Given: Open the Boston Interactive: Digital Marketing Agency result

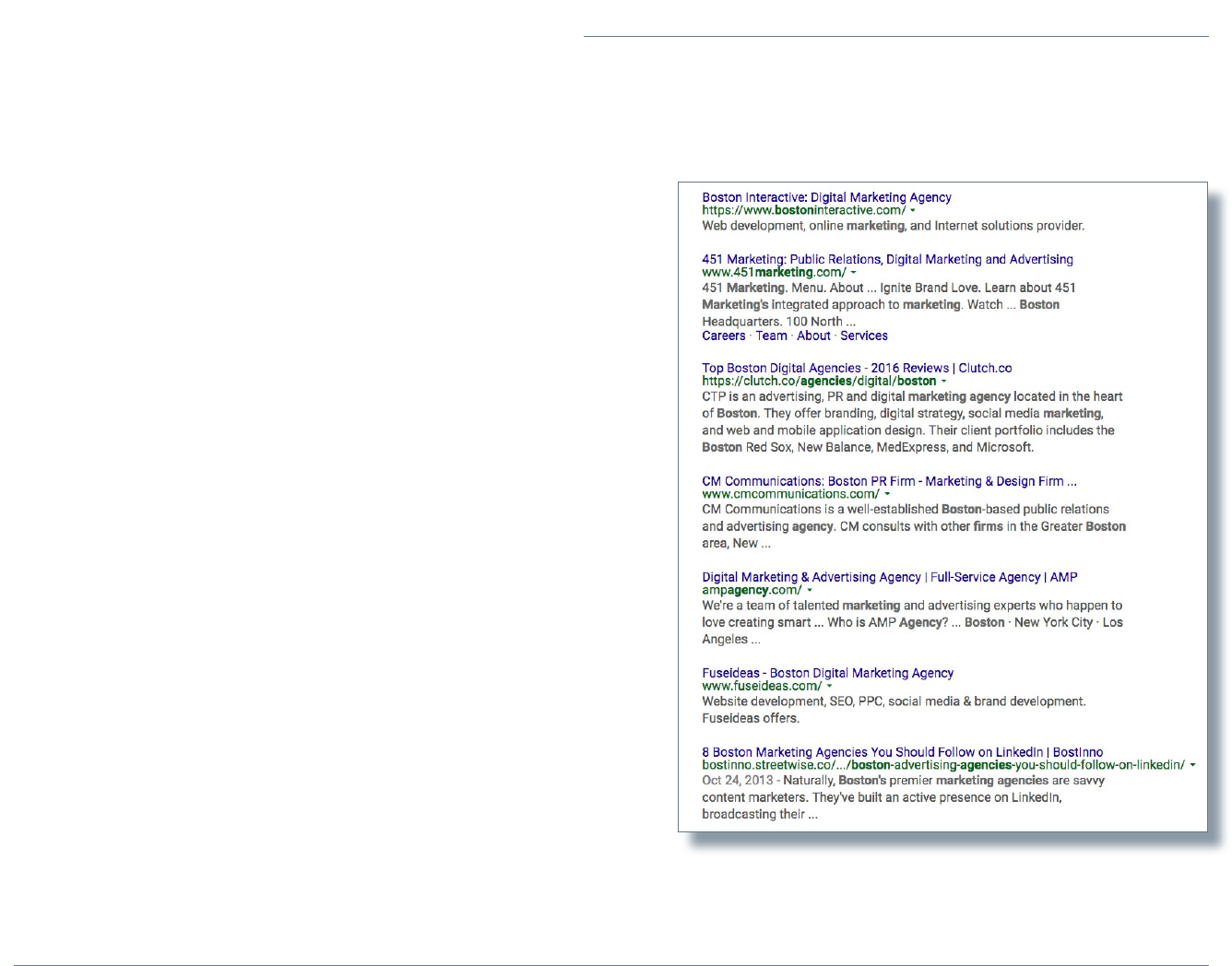Looking at the screenshot, I should (x=826, y=197).
